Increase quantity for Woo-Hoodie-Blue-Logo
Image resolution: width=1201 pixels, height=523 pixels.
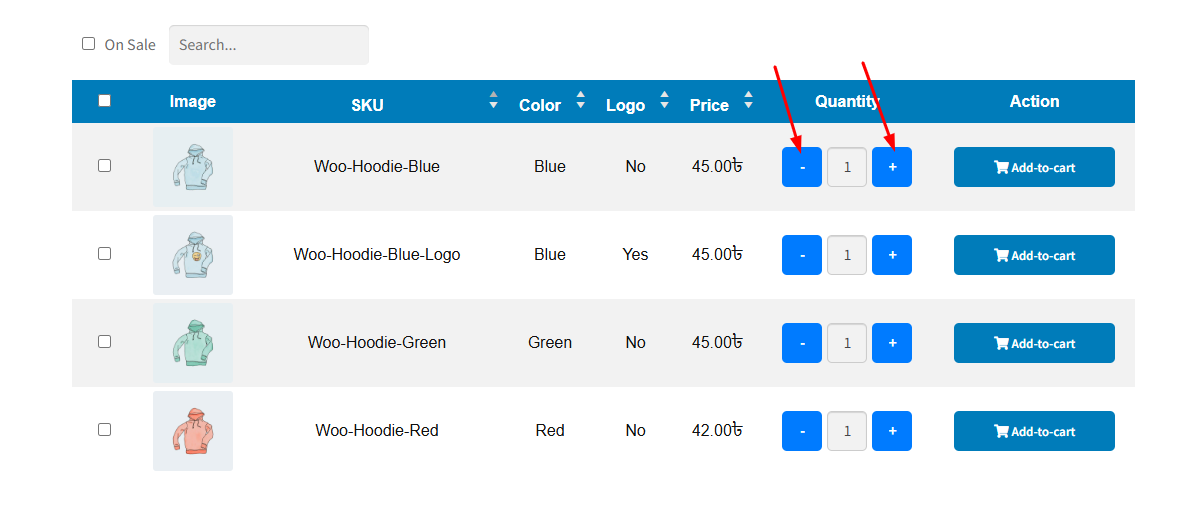coord(891,255)
